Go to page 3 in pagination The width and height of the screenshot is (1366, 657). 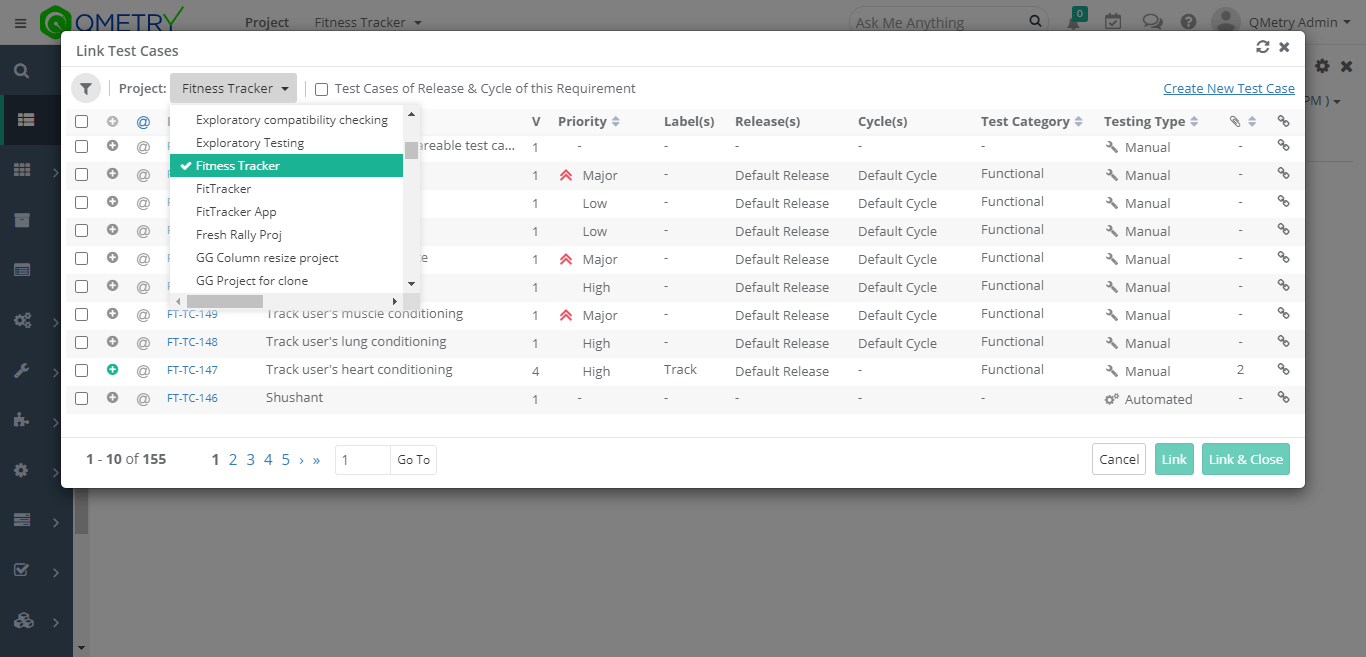coord(250,460)
